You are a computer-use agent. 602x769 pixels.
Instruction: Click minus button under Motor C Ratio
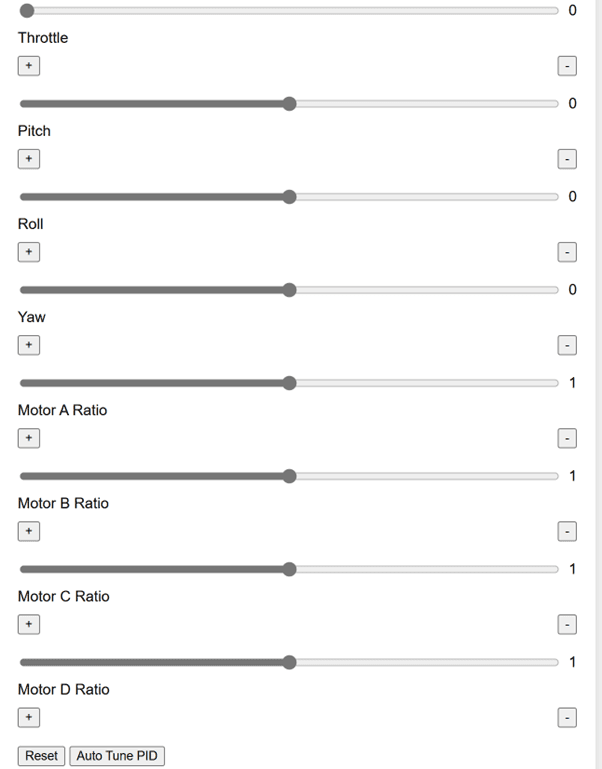(x=566, y=624)
